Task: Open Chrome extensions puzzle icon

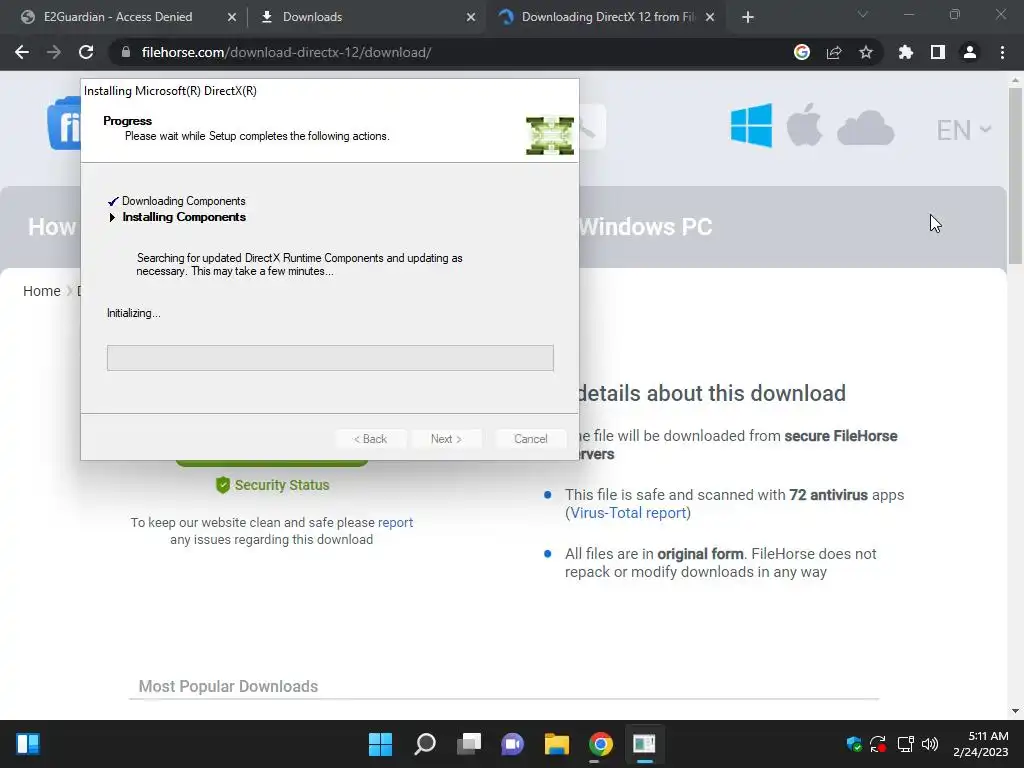Action: (906, 52)
